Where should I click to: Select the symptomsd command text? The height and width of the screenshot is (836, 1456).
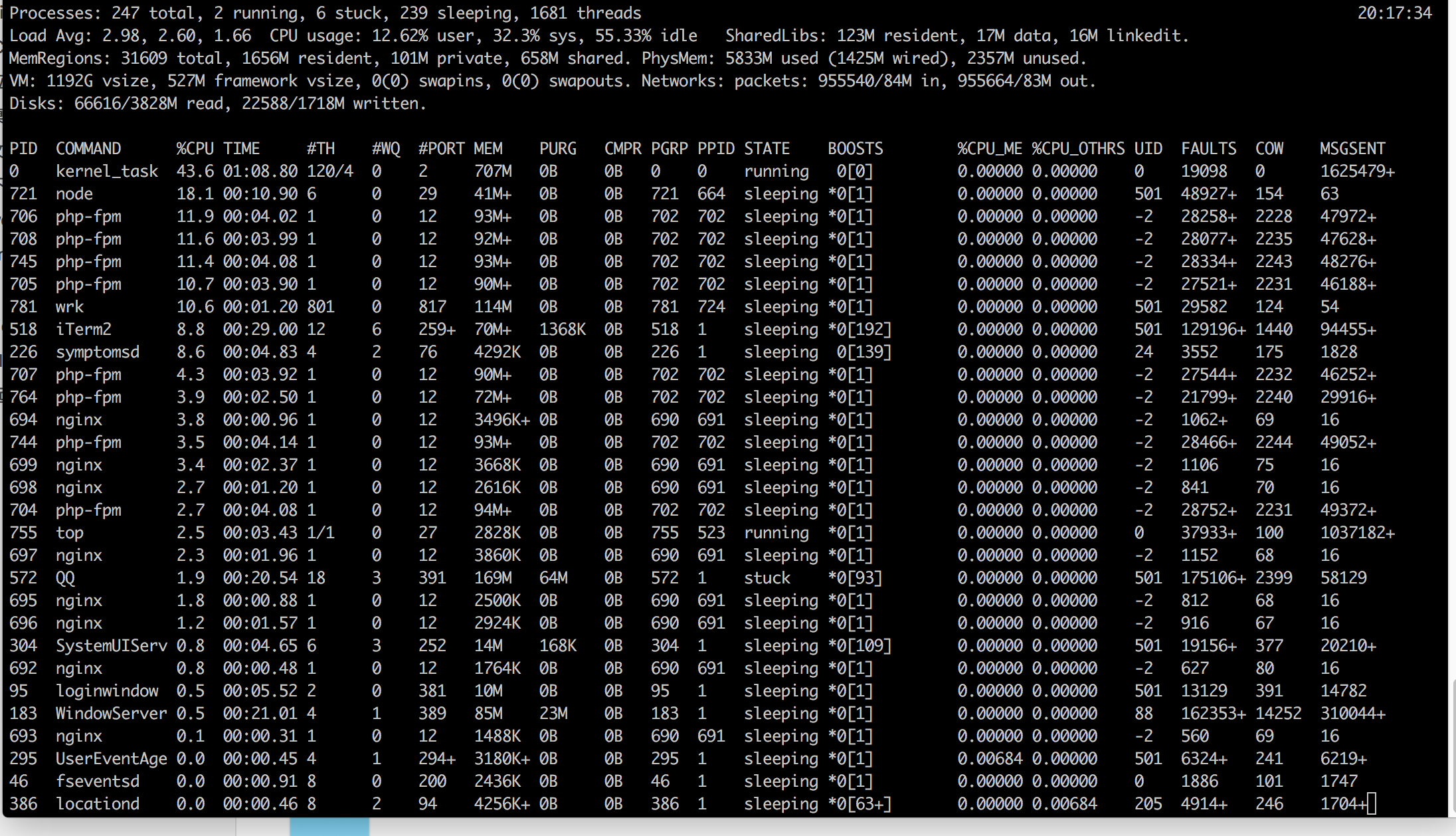pyautogui.click(x=98, y=352)
